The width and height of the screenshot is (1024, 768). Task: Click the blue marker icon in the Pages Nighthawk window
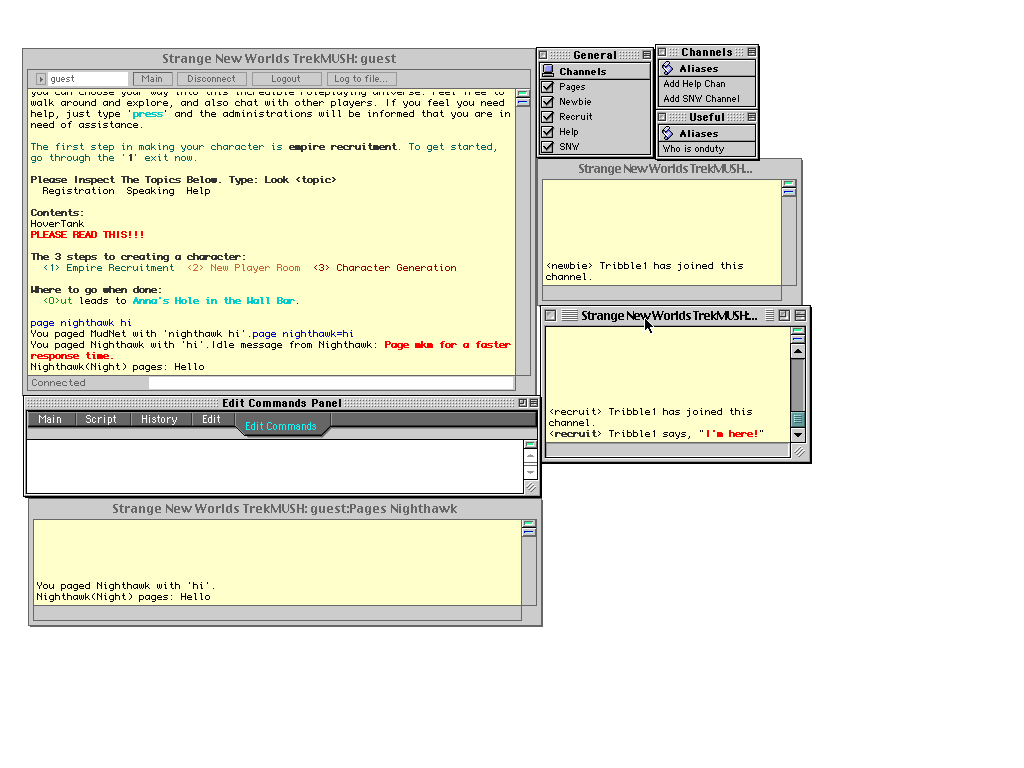point(529,532)
